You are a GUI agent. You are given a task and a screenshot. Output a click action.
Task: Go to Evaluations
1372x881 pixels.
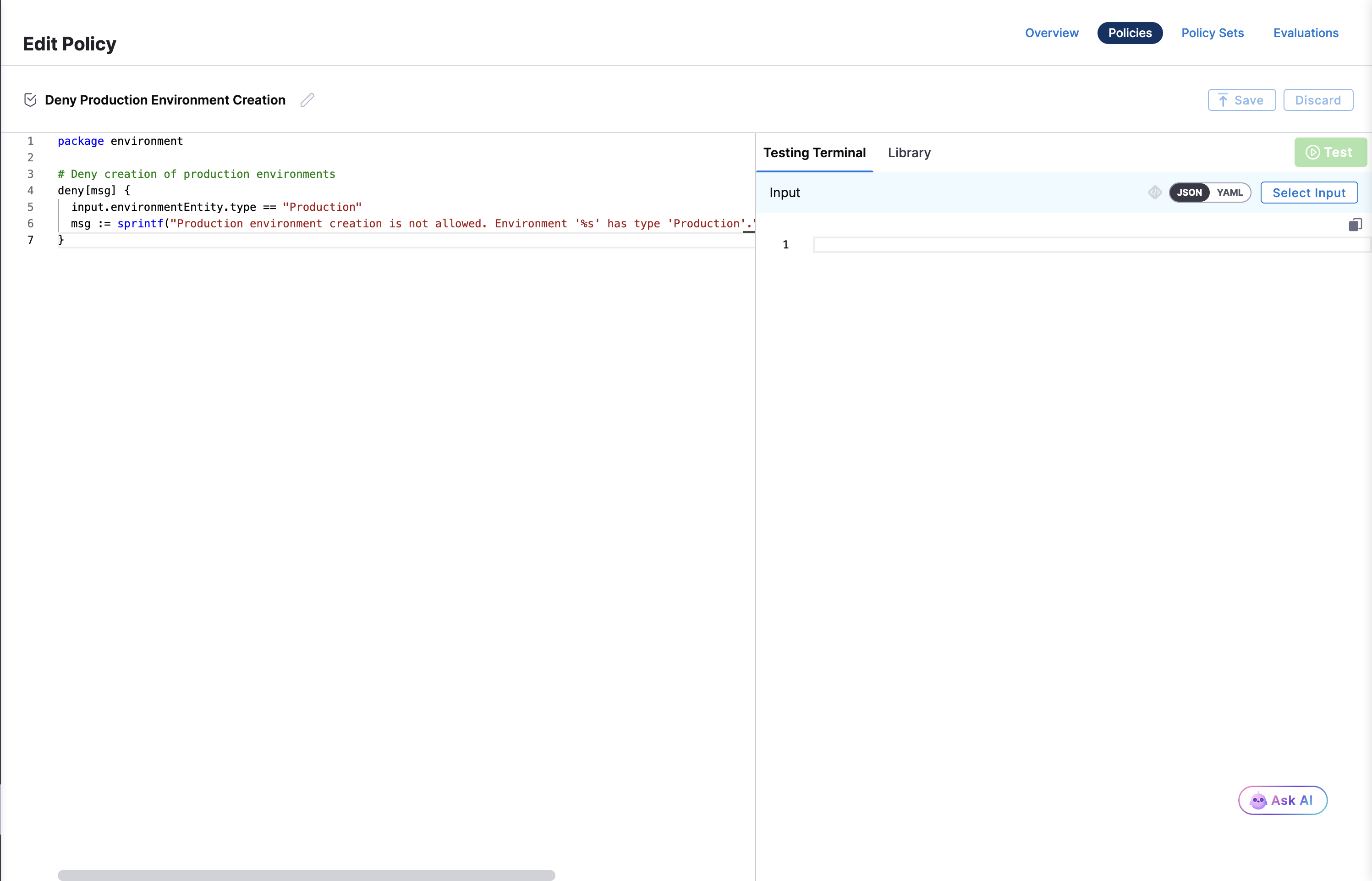[x=1306, y=33]
